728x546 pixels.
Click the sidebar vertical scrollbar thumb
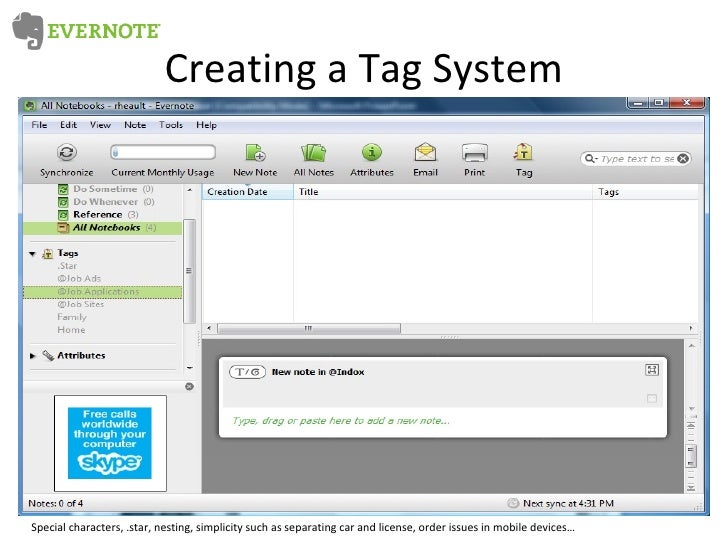click(189, 271)
